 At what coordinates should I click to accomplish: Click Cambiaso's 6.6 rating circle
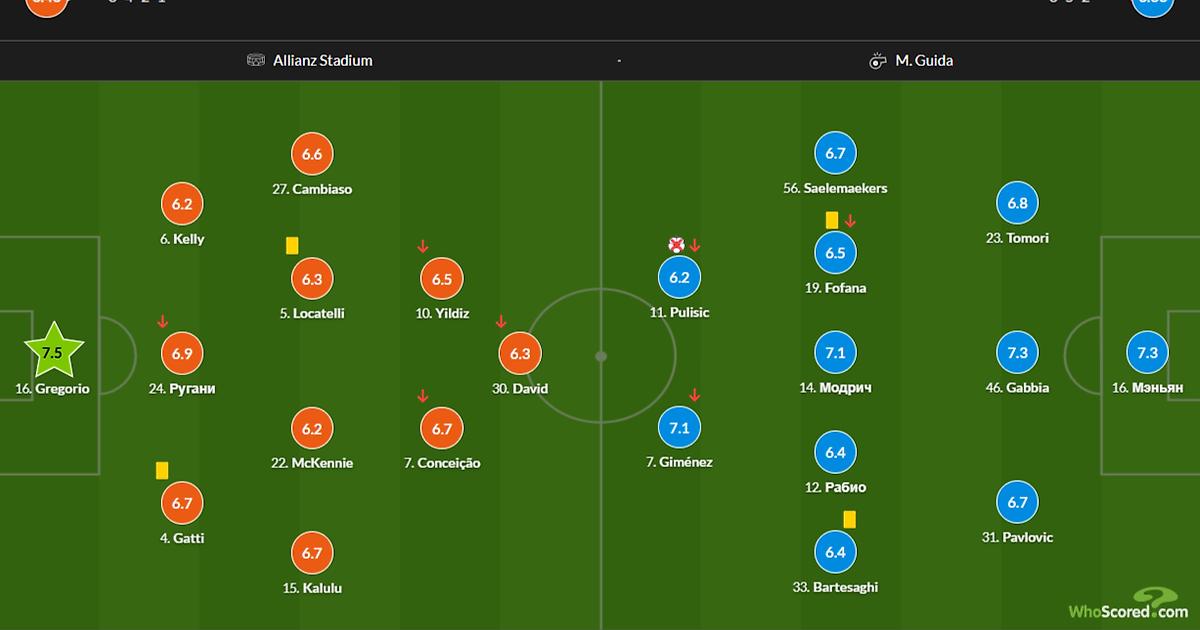pos(312,154)
